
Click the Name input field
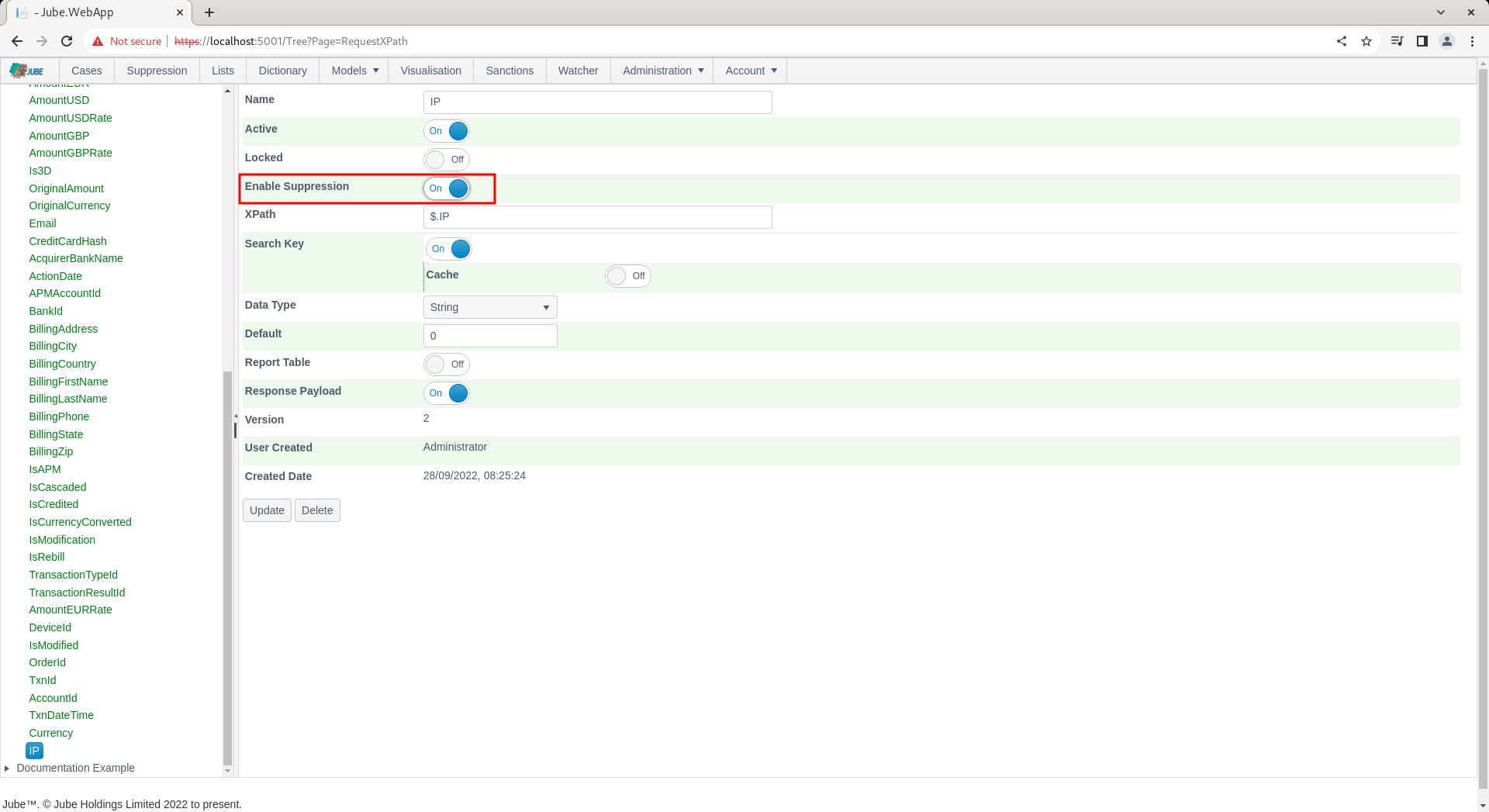tap(597, 102)
